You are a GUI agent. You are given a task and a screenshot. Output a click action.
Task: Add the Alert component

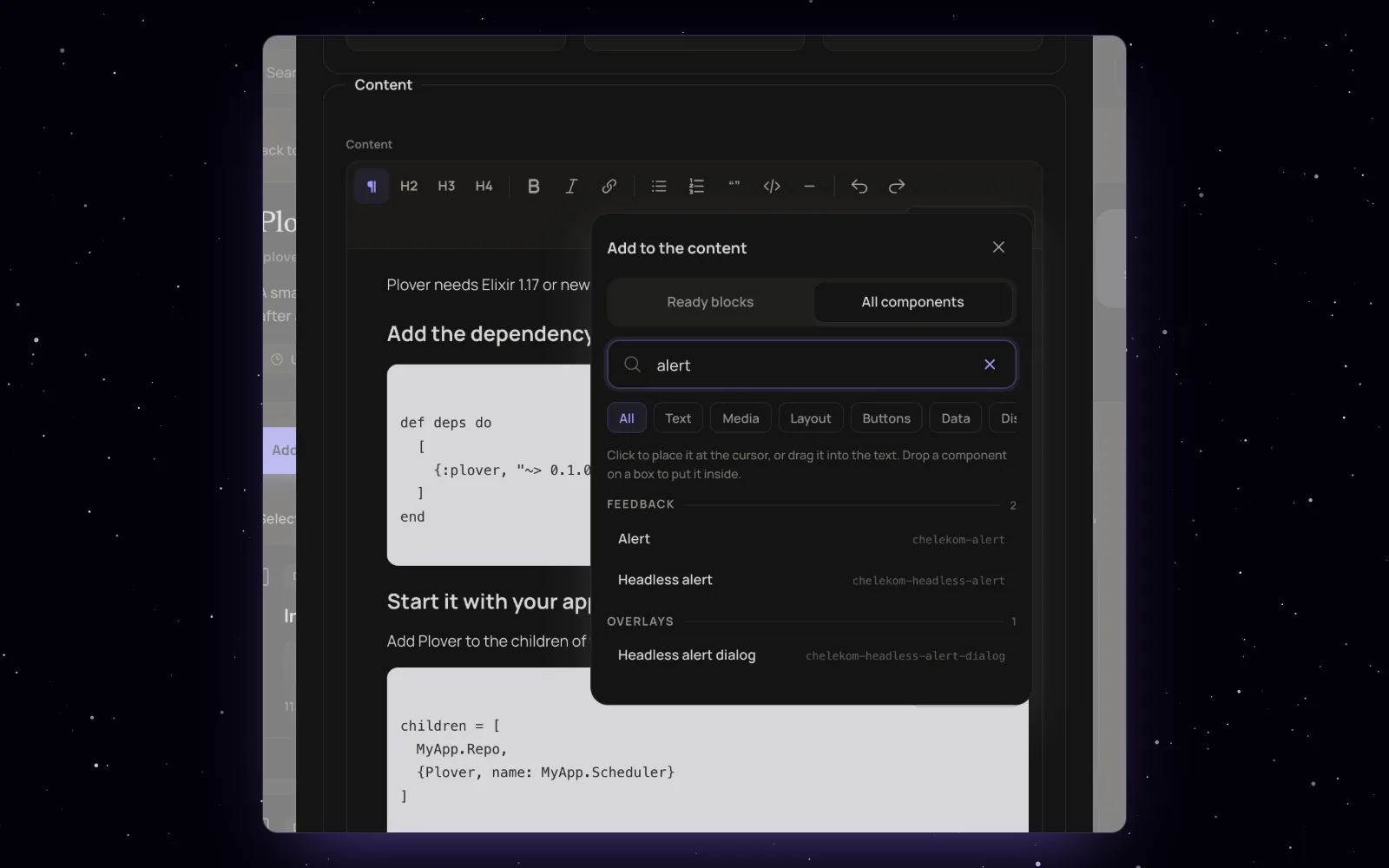(812, 539)
